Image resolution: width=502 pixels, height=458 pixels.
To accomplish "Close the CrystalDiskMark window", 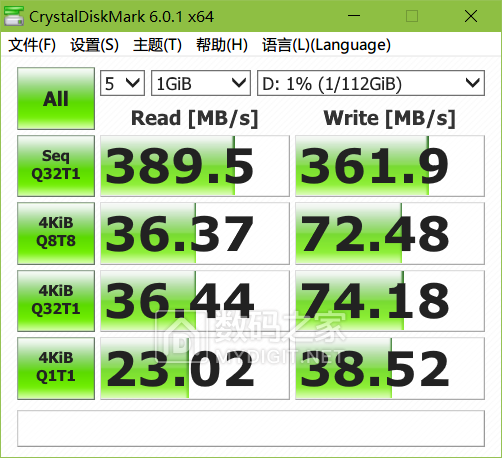I will tap(471, 16).
